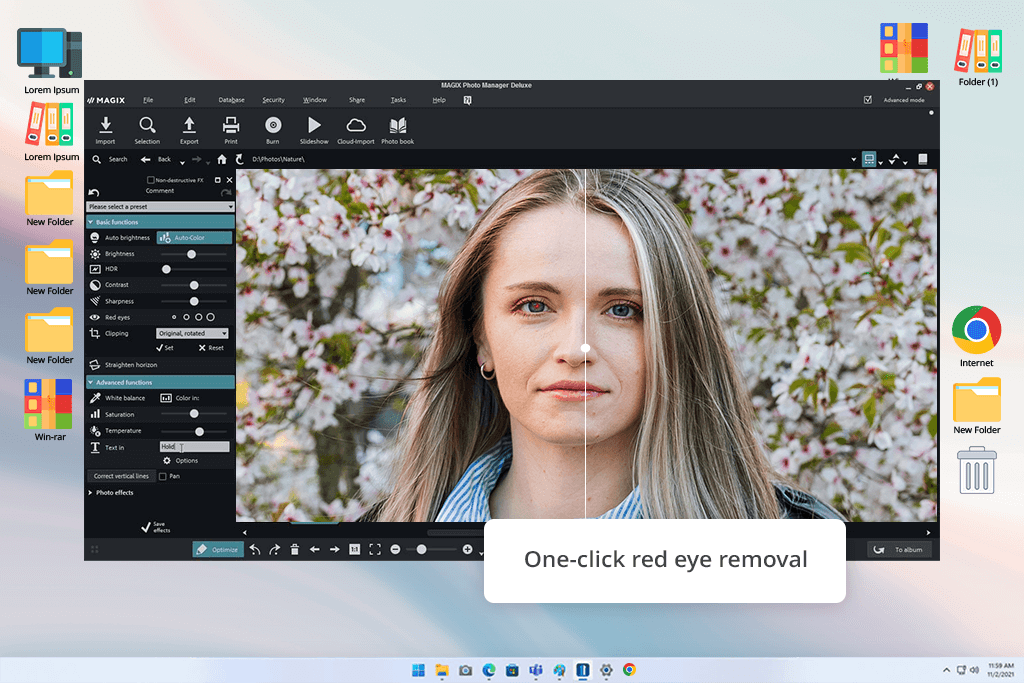Image resolution: width=1024 pixels, height=683 pixels.
Task: Delete photo with the trash icon
Action: [295, 550]
